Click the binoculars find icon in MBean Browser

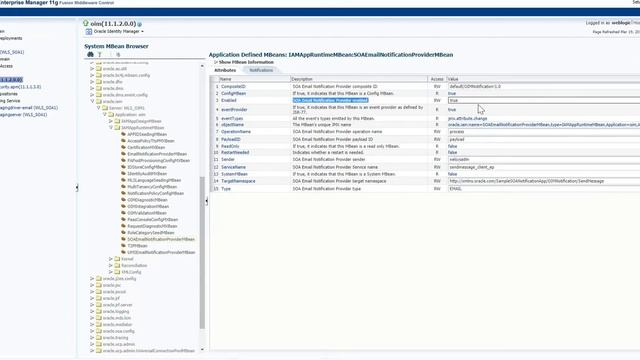[x=90, y=54]
